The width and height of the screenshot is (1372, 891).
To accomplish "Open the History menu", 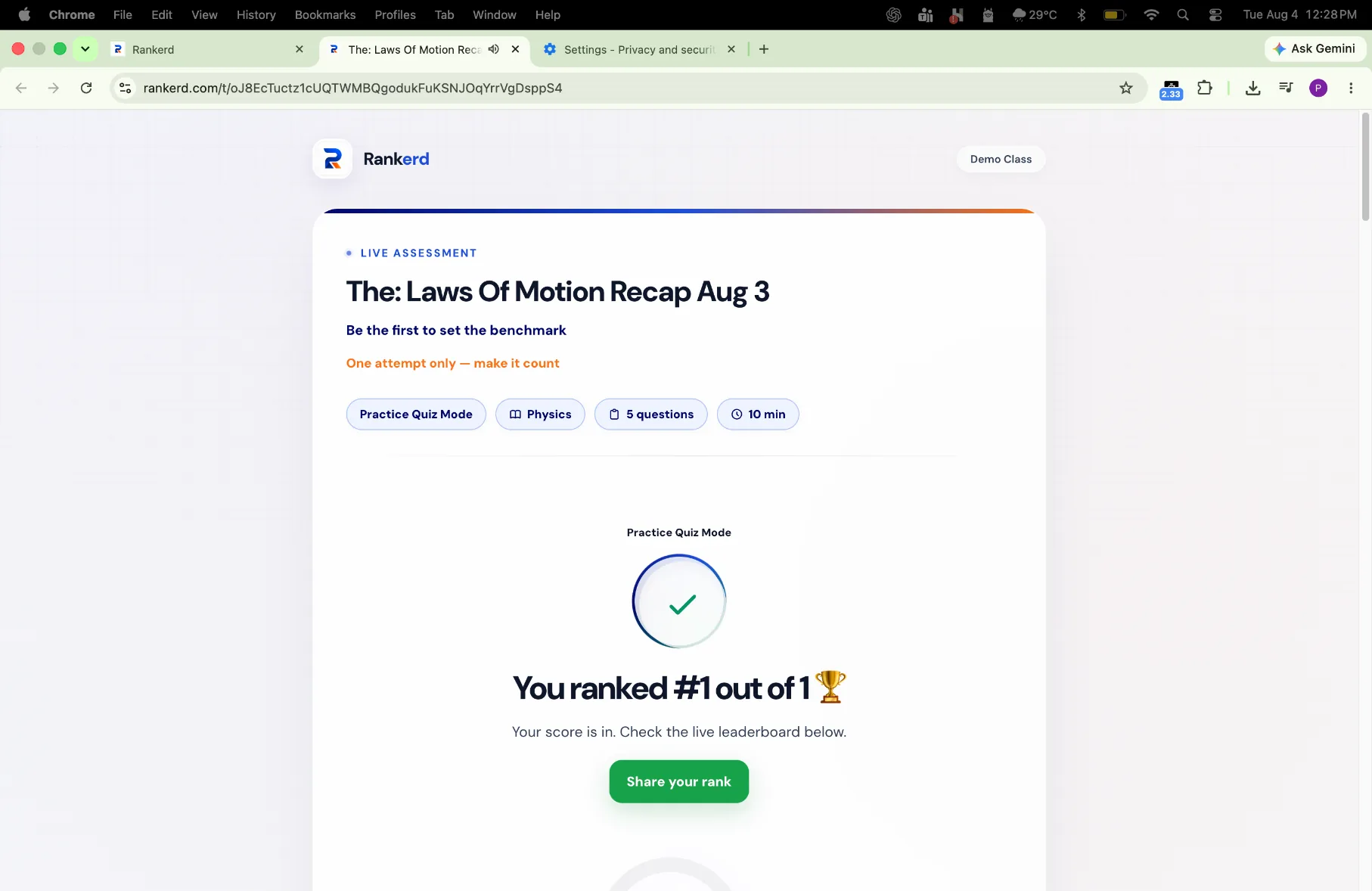I will pyautogui.click(x=256, y=14).
